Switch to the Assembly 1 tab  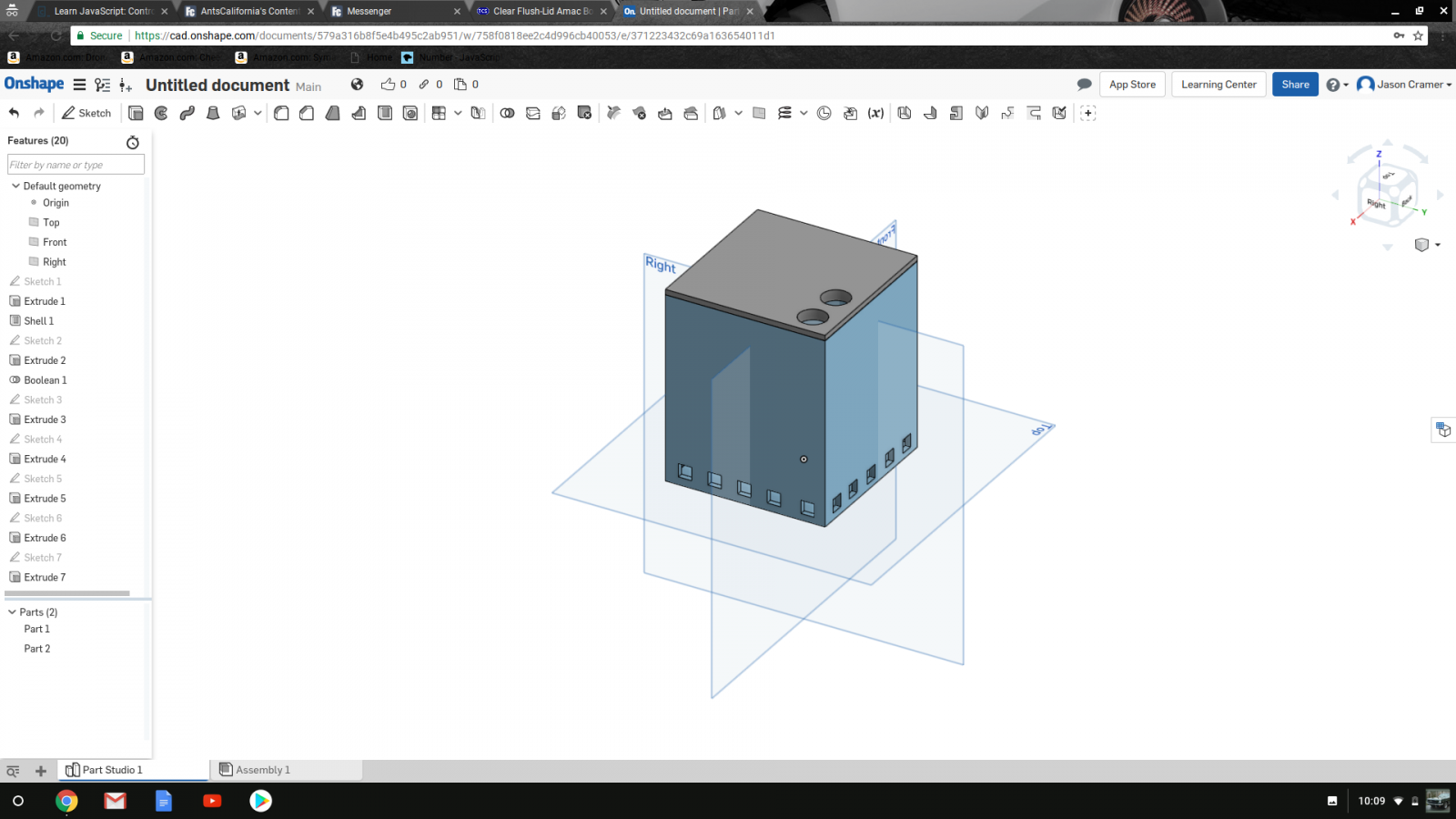[262, 770]
